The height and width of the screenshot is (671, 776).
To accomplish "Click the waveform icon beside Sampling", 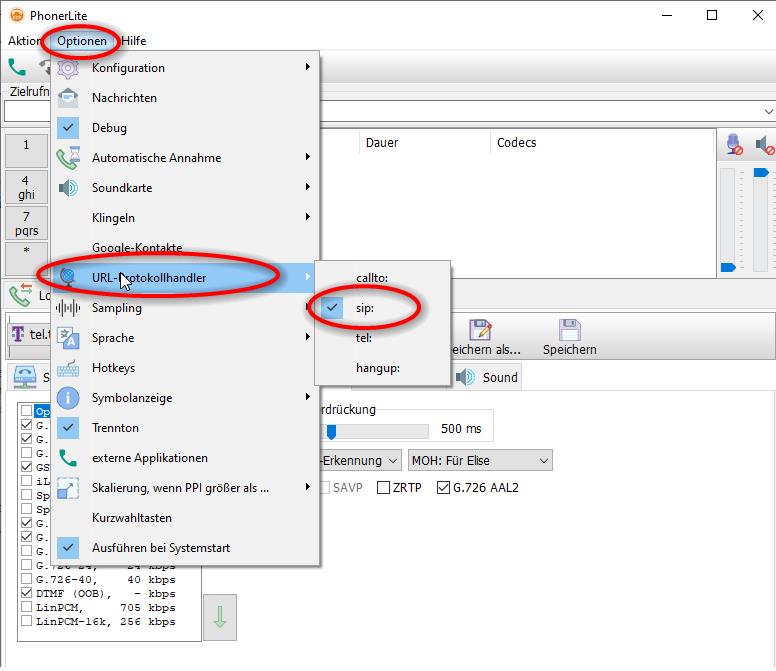I will click(68, 308).
